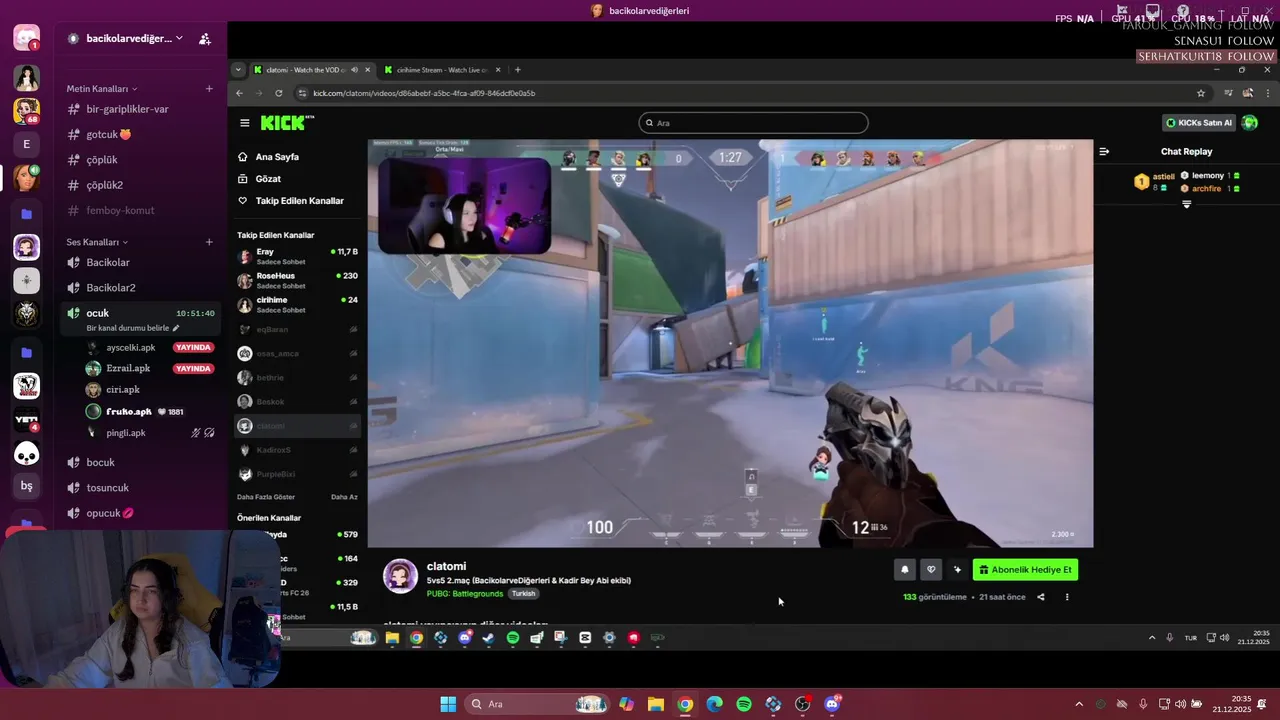This screenshot has width=1280, height=720.
Task: Toggle follow heart icon for clatomi
Action: [x=931, y=570]
